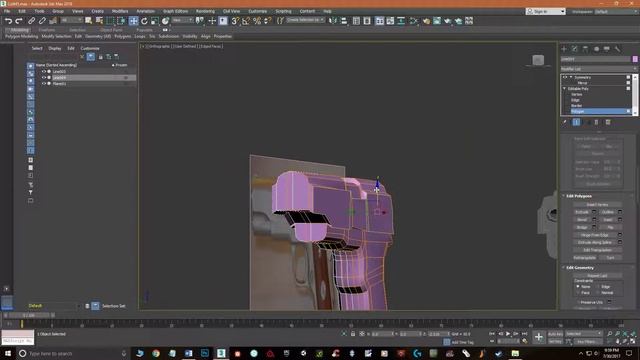640x360 pixels.
Task: Open the Display panel tab
Action: [607, 49]
